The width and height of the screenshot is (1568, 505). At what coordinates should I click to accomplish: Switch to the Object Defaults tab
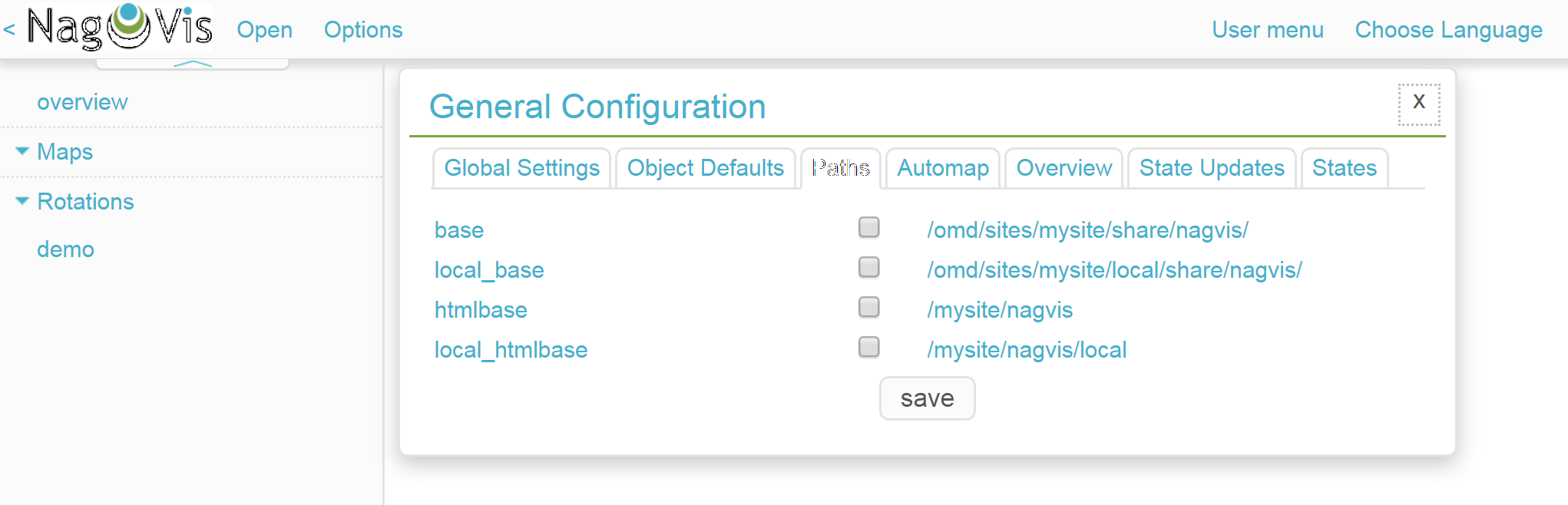click(x=705, y=168)
